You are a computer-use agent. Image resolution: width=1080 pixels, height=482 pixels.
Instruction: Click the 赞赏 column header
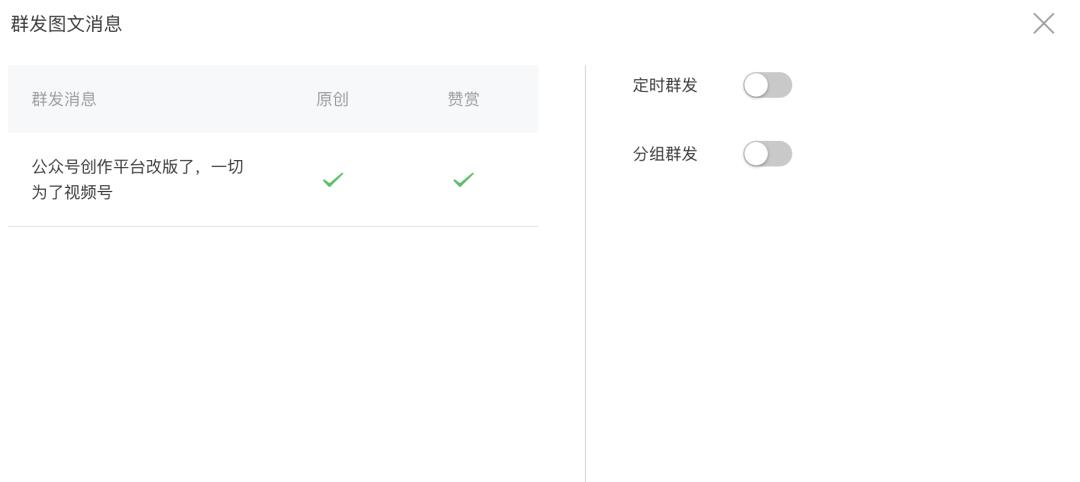(463, 99)
